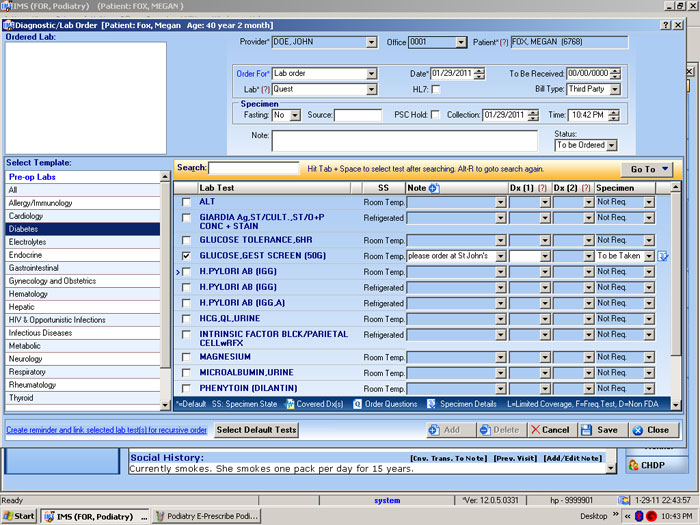Click Add/Edit Note link in Social History
Image resolution: width=700 pixels, height=525 pixels.
click(x=572, y=458)
